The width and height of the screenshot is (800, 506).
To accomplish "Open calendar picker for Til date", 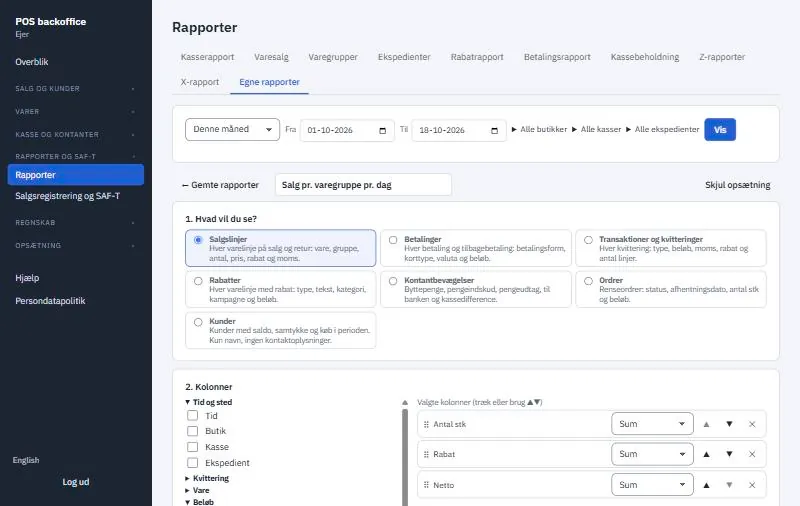I will 494,131.
